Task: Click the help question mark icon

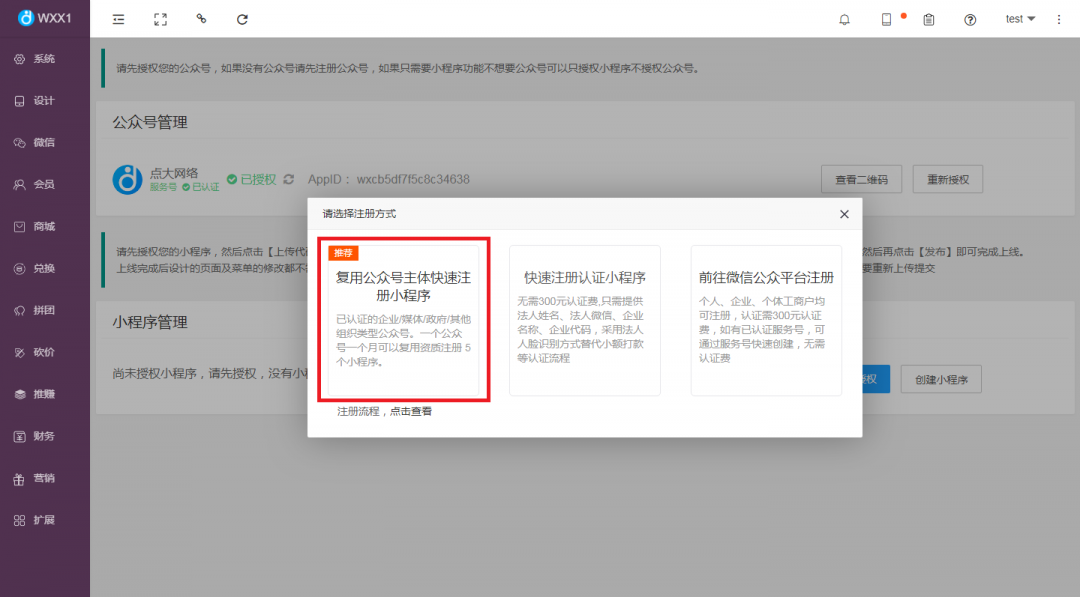Action: 969,18
